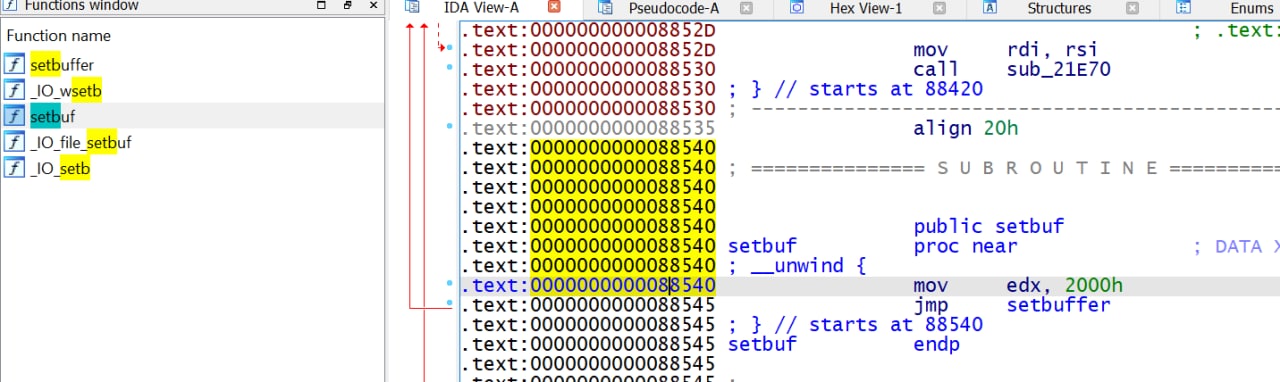Click 'setbuf' label before proc near
Screen dimensions: 1280x382
763,246
